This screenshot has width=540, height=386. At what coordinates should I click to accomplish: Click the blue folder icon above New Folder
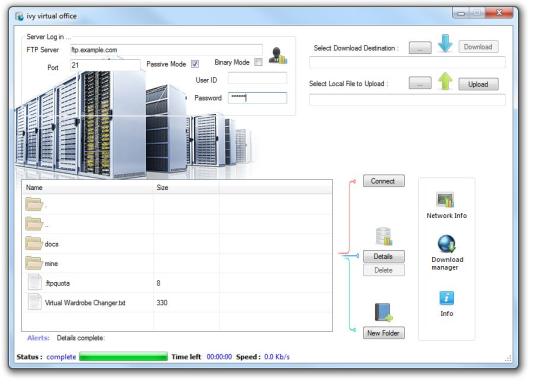[384, 312]
